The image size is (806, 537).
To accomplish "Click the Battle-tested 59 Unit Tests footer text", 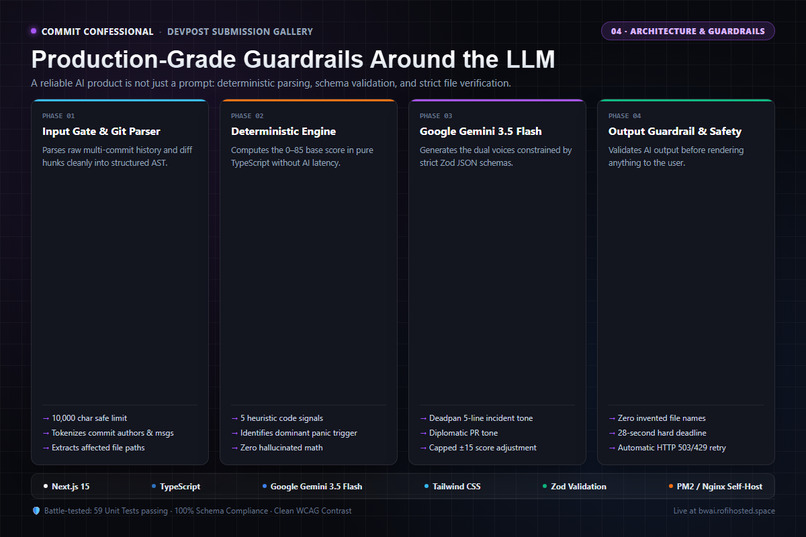I will pos(198,511).
